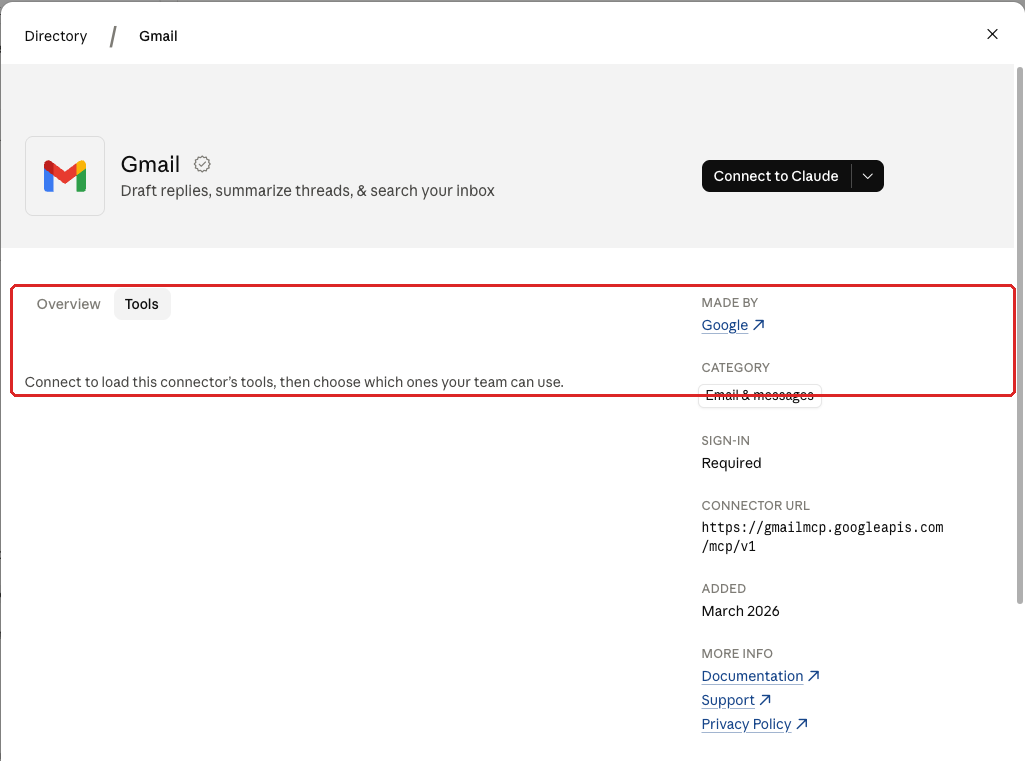Screen dimensions: 1025x761
Task: Go back to Directory breadcrumb
Action: click(56, 36)
